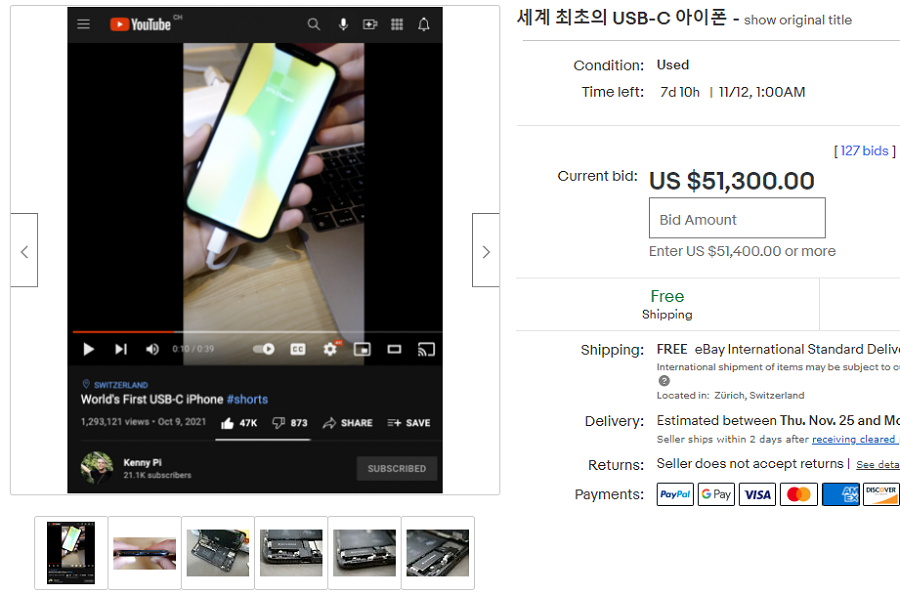The image size is (900, 595).
Task: Open the video settings gear
Action: [330, 349]
